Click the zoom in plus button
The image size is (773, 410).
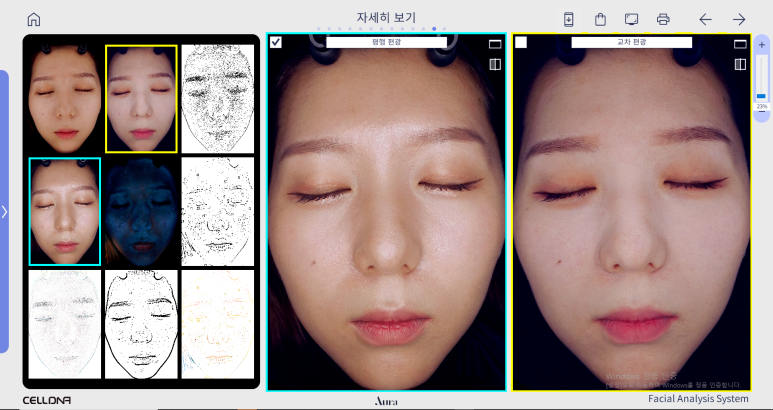(x=762, y=45)
